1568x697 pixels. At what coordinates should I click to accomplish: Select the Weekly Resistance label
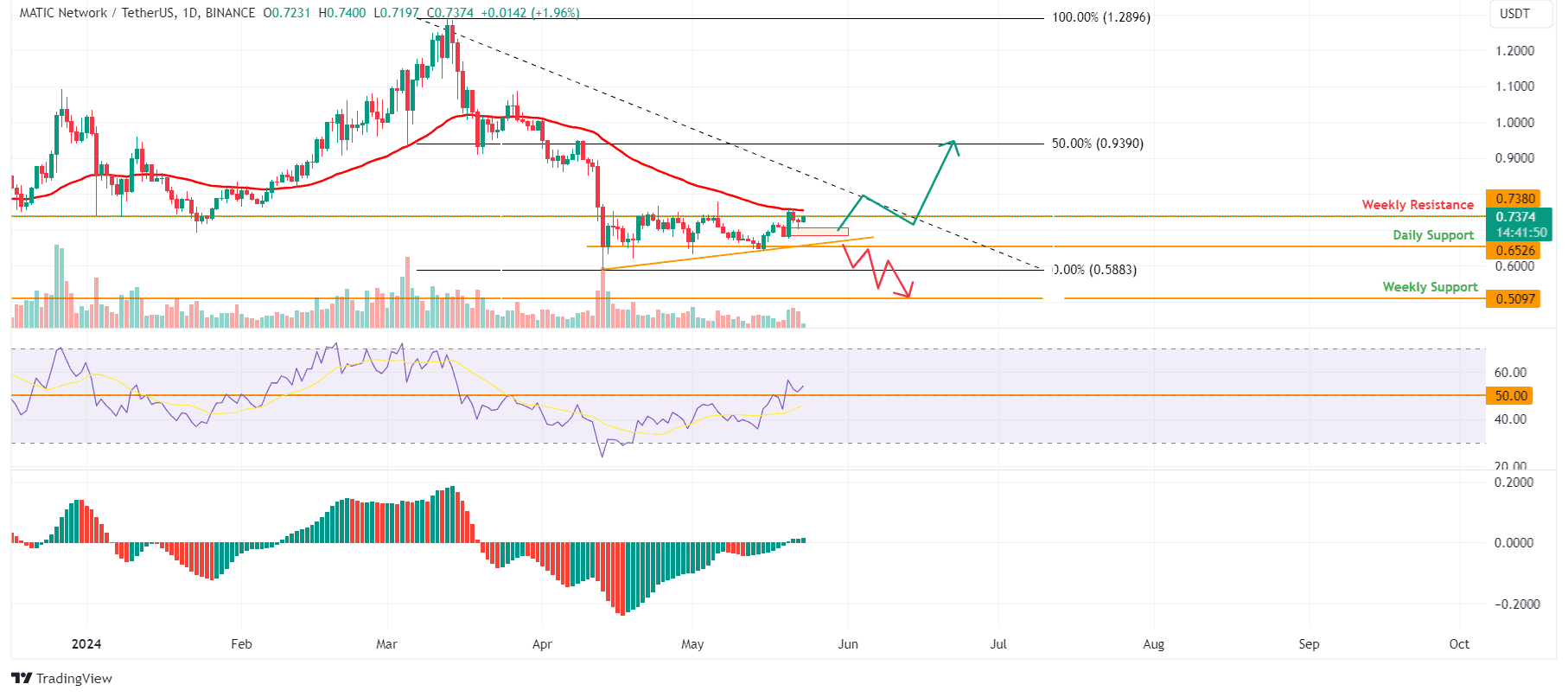click(1418, 205)
